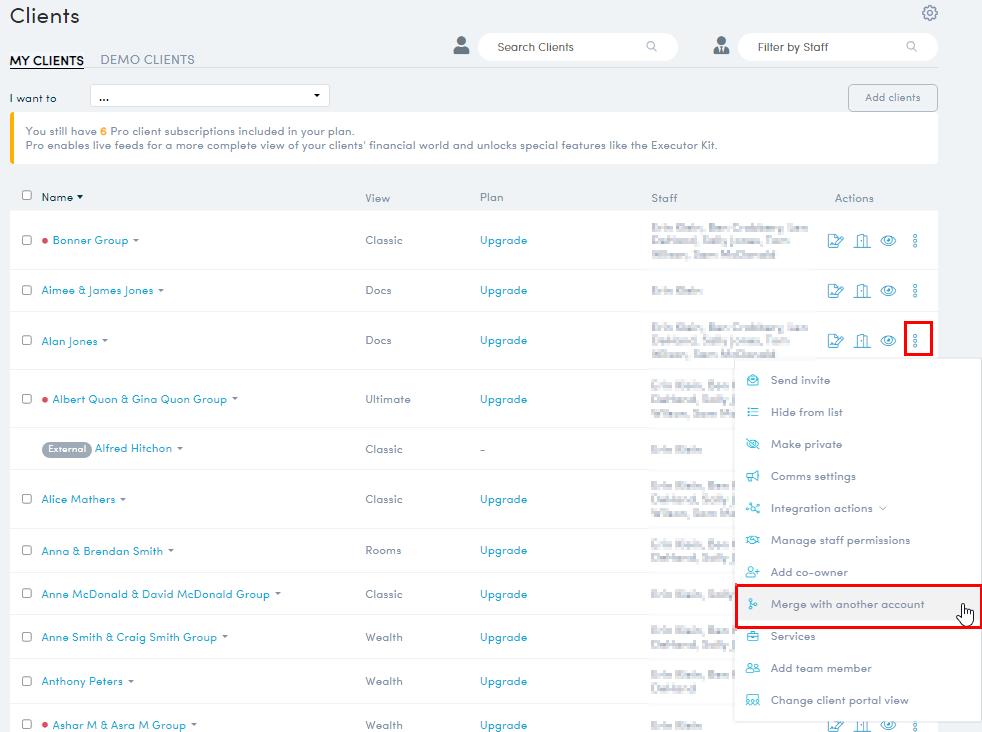Screen dimensions: 982x732
Task: Open three-dots menu for Aimee & James Jones
Action: (915, 291)
